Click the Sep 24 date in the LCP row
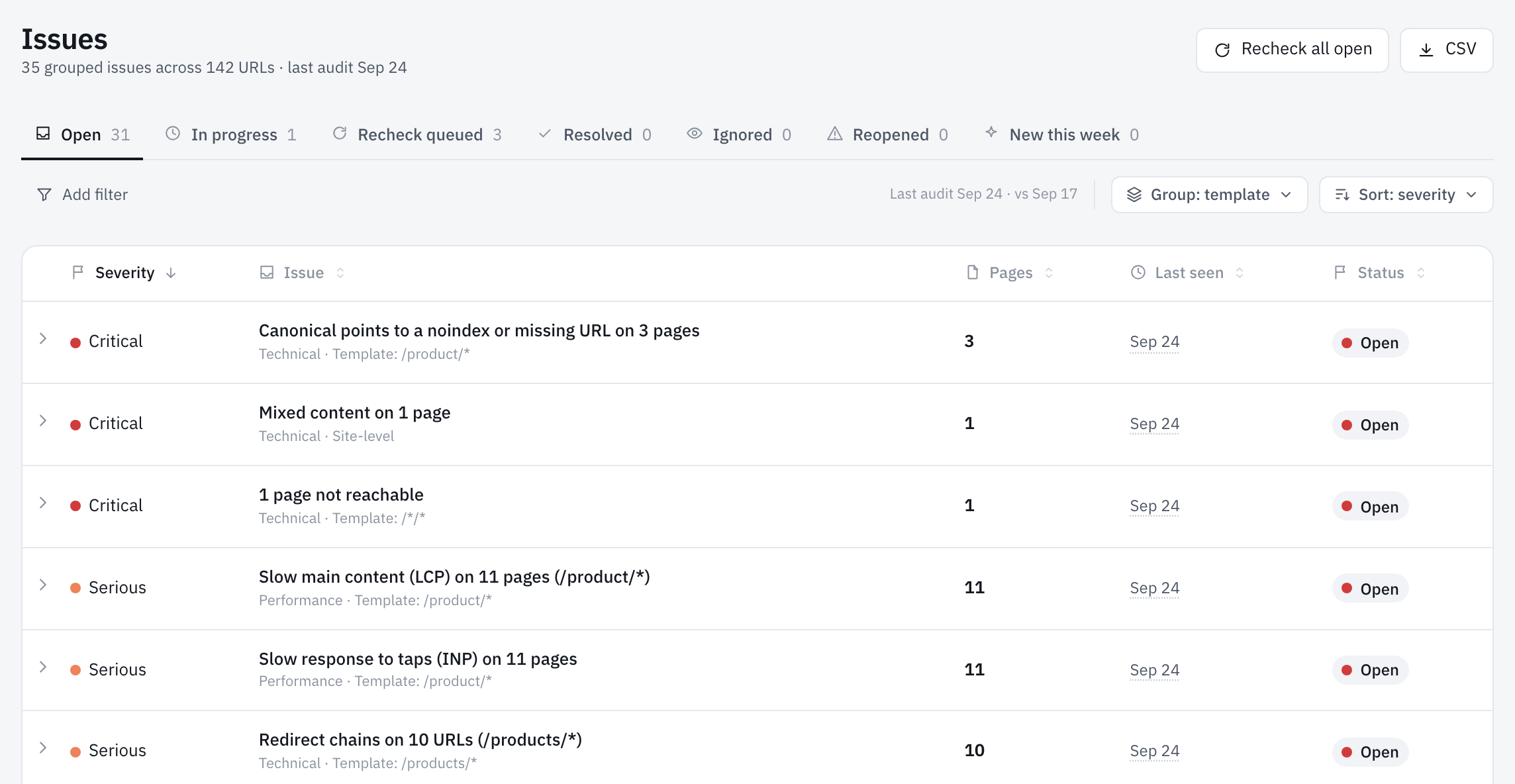The image size is (1515, 784). [x=1154, y=588]
